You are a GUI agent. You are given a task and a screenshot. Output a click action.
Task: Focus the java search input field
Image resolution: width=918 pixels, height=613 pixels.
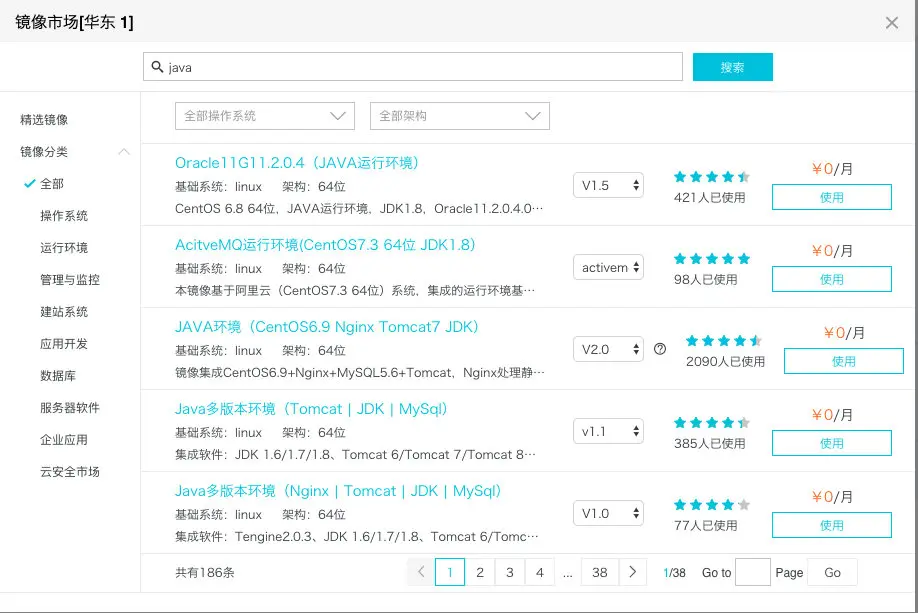413,67
